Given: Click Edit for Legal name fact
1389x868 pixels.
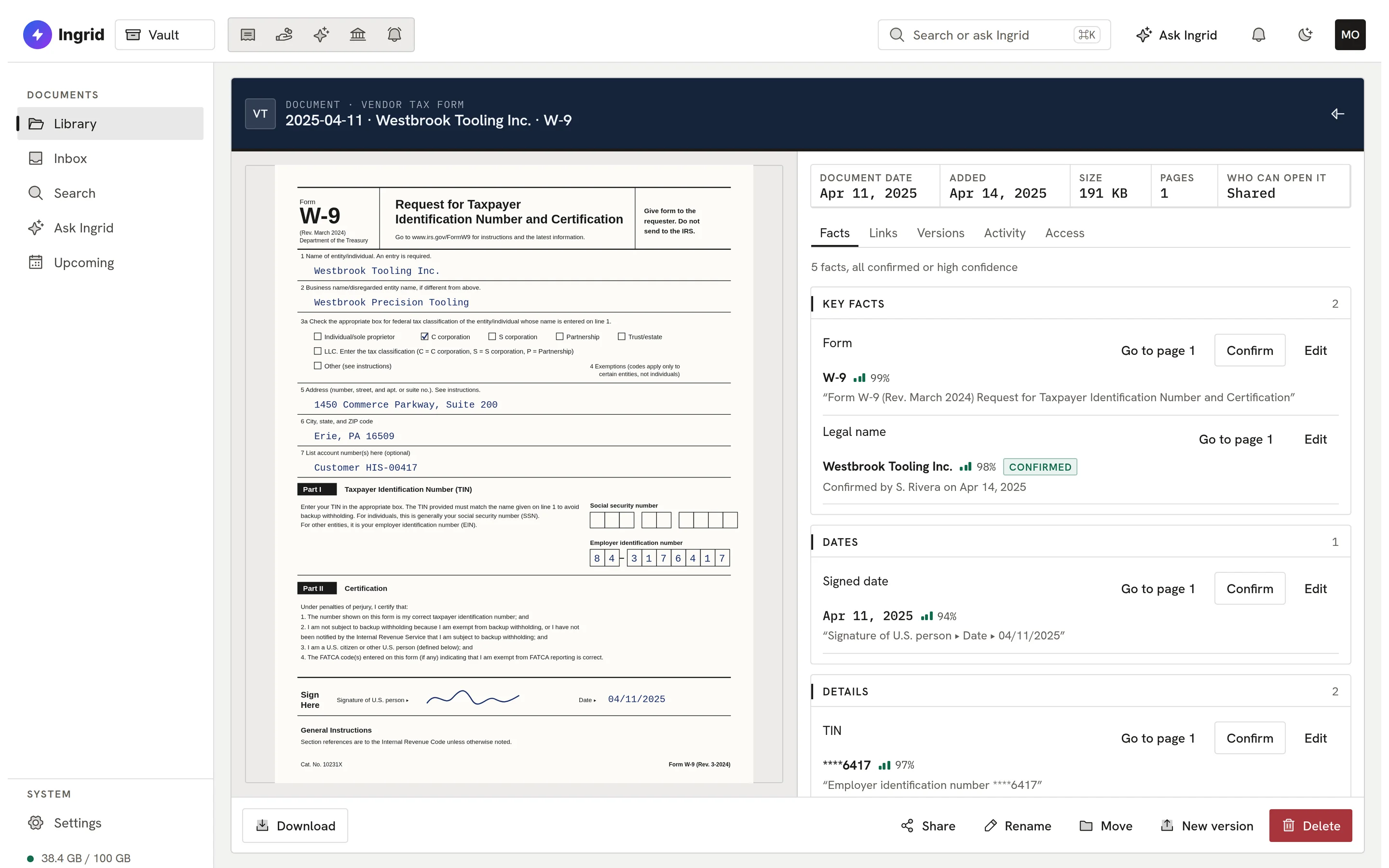Looking at the screenshot, I should 1316,439.
